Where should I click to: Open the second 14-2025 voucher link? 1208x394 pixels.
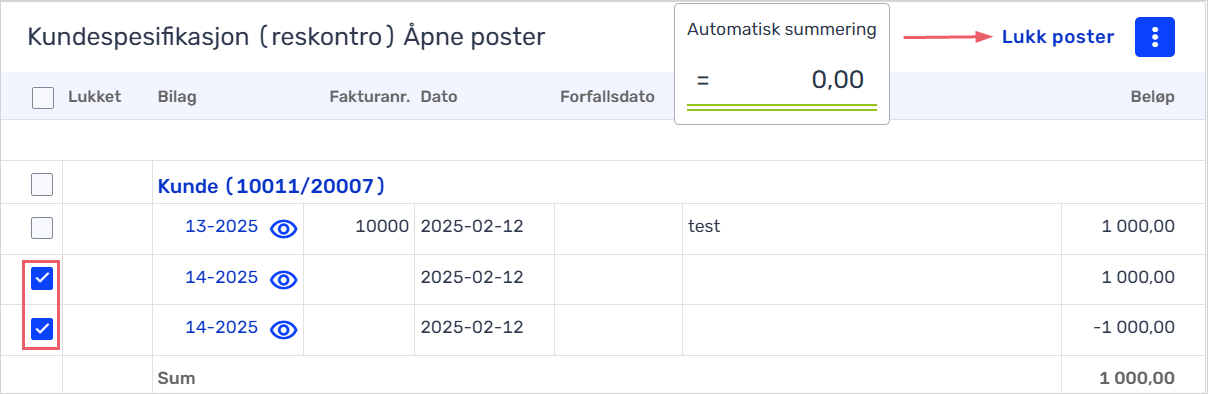221,328
